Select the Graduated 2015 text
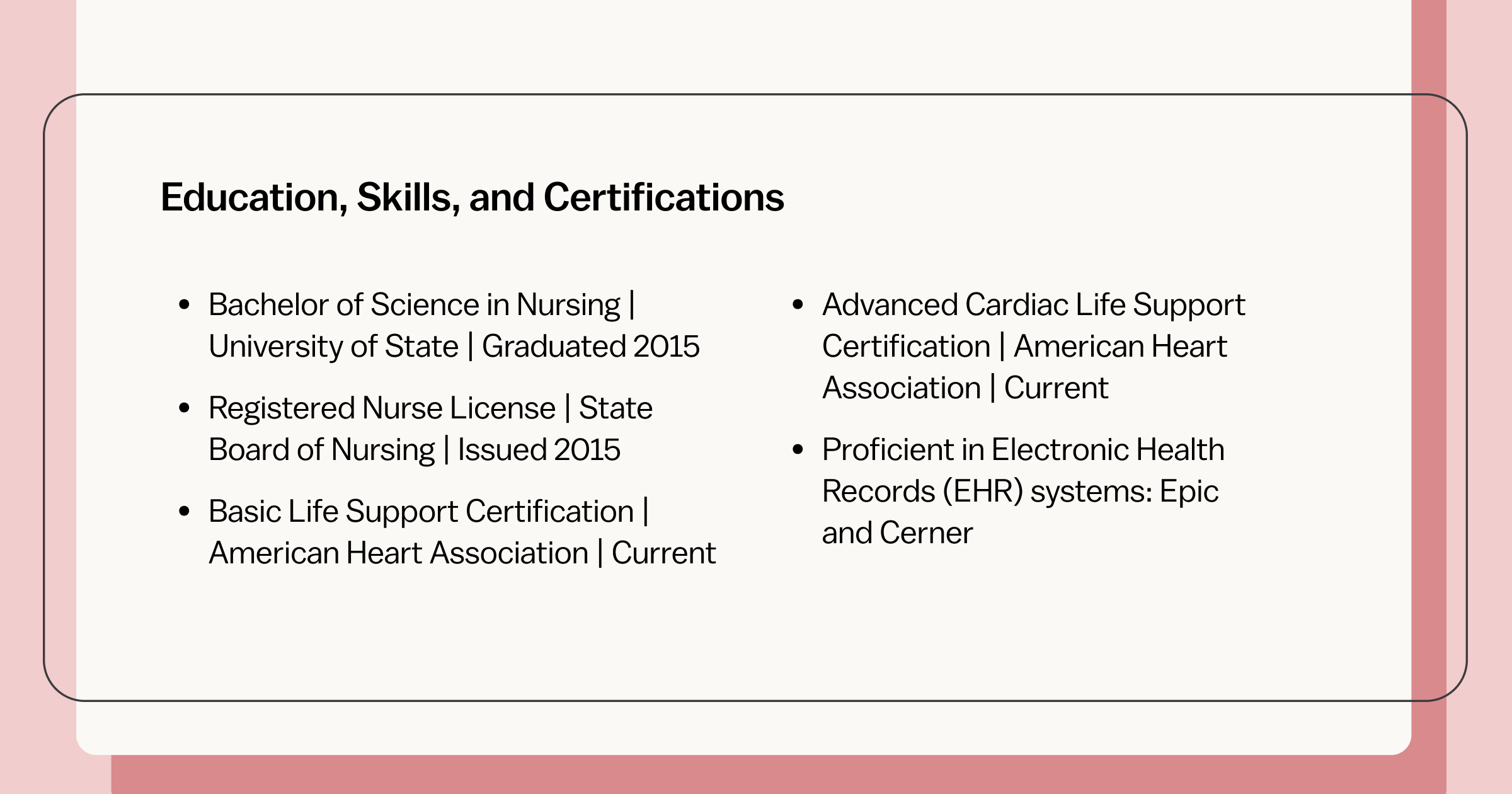The height and width of the screenshot is (794, 1512). 590,347
